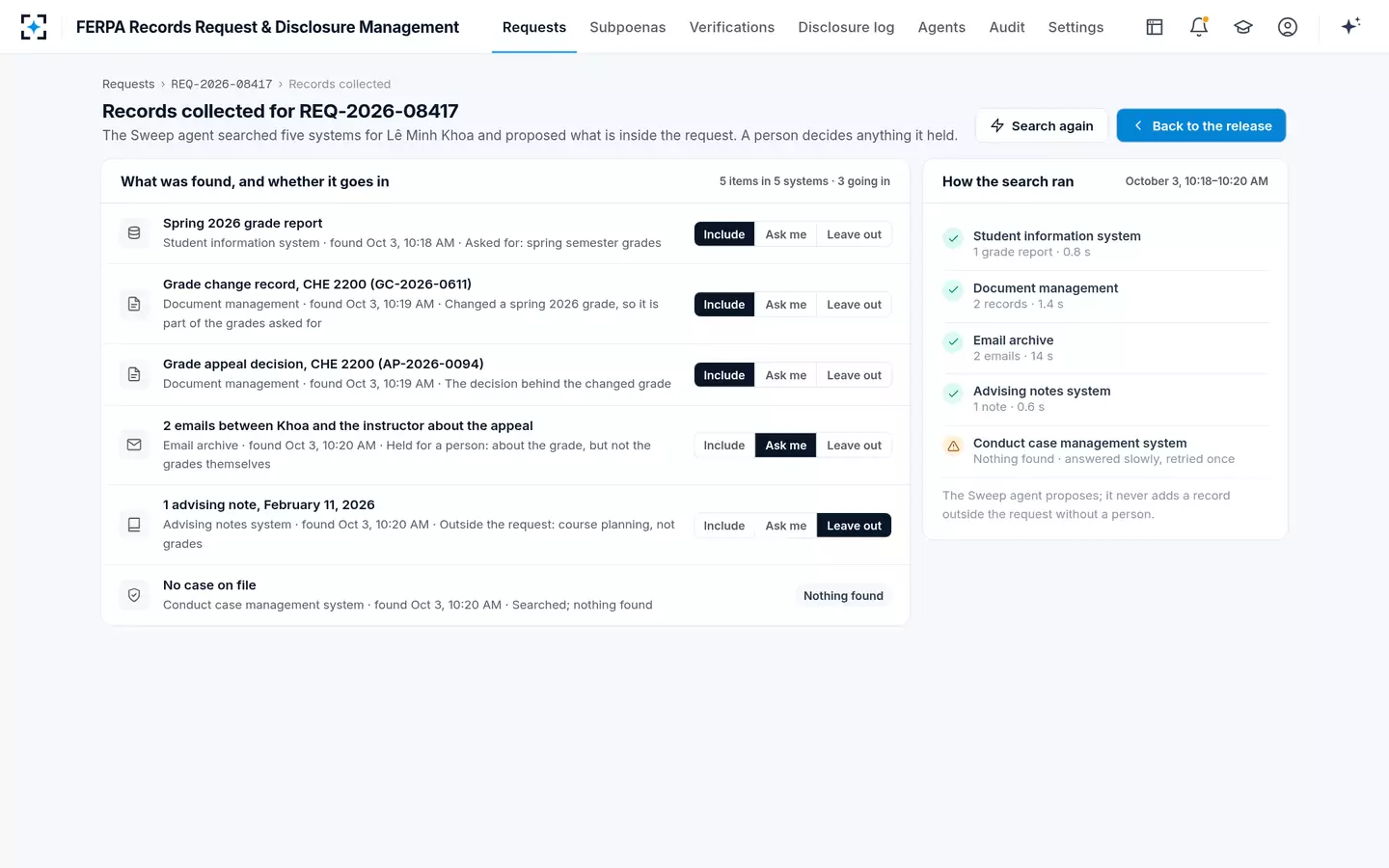Open the sparkle assistant icon
This screenshot has height=868, width=1389.
[1350, 26]
